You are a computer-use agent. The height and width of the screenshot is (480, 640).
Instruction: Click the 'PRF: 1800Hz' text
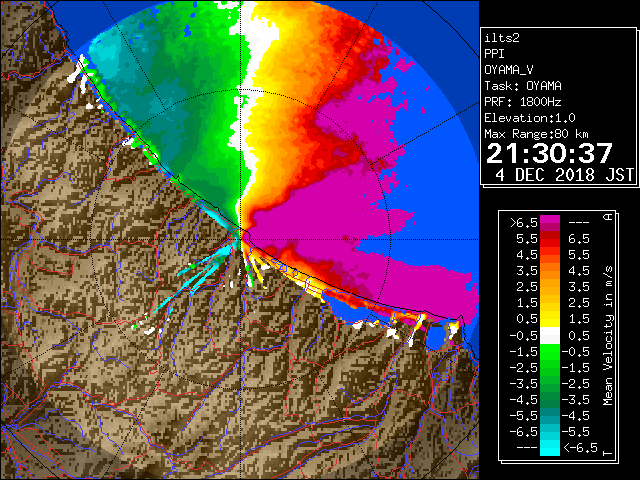pyautogui.click(x=523, y=102)
